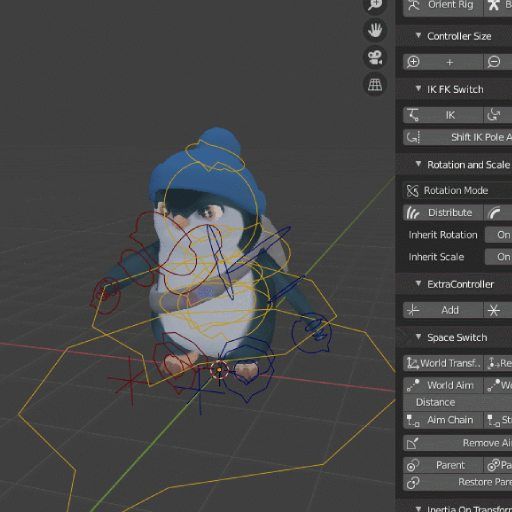
Task: Collapse the Rotation and Scale section
Action: [x=418, y=164]
